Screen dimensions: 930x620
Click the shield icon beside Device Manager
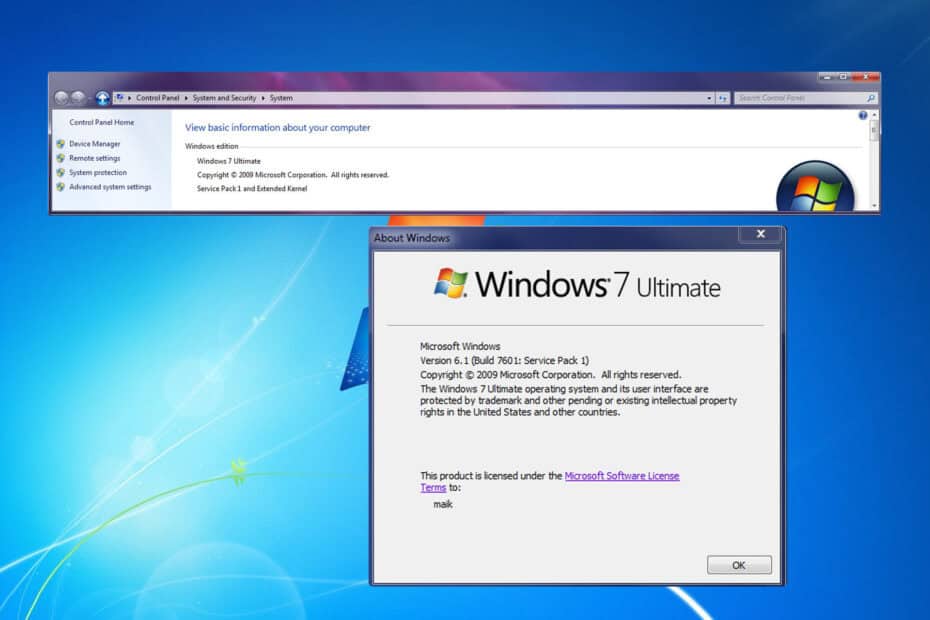tap(60, 144)
